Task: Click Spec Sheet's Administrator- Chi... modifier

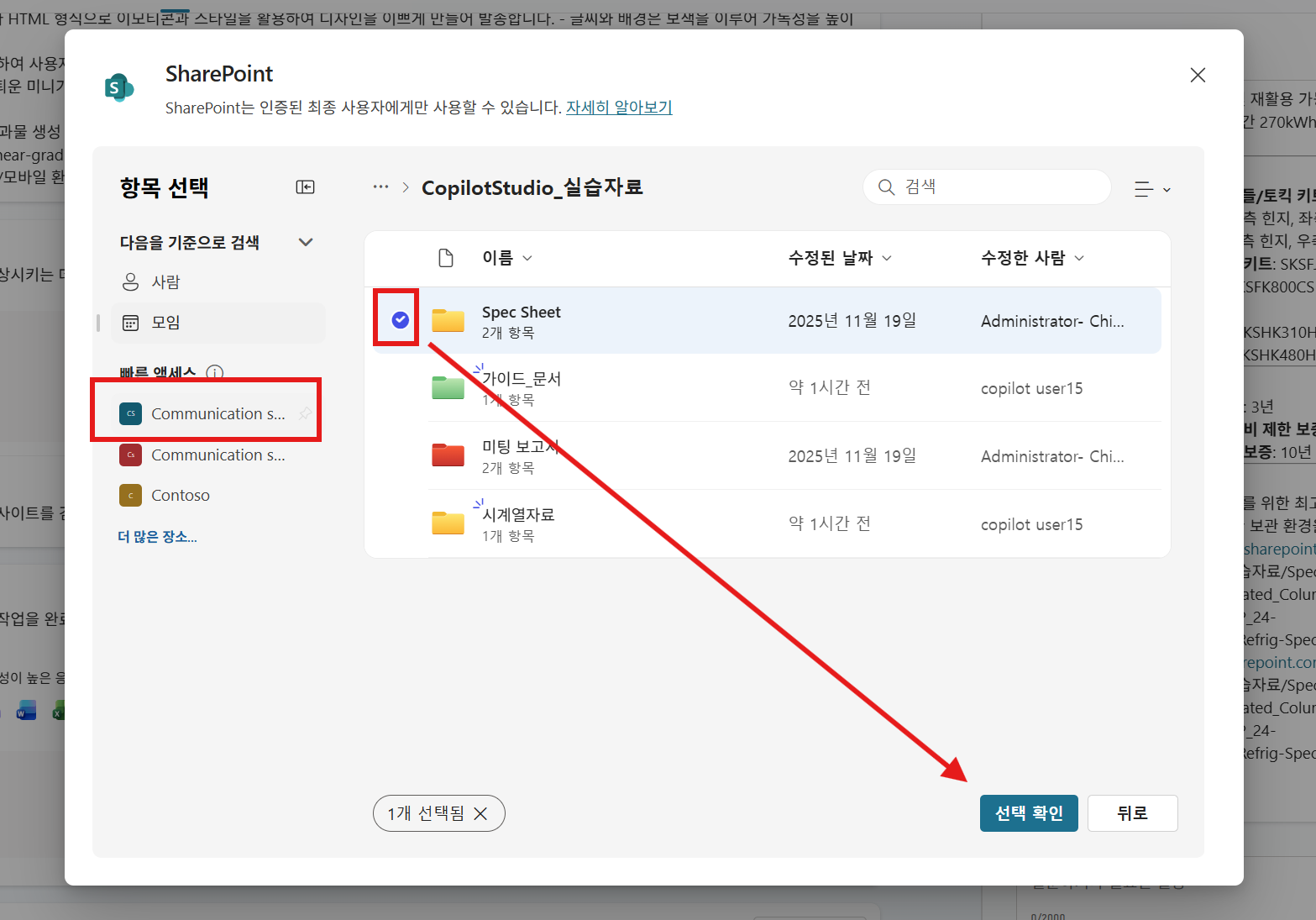Action: tap(1052, 321)
